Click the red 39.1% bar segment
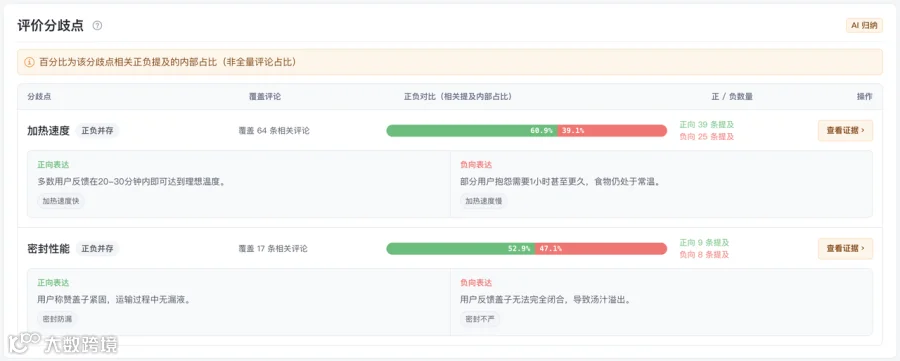 [612, 131]
